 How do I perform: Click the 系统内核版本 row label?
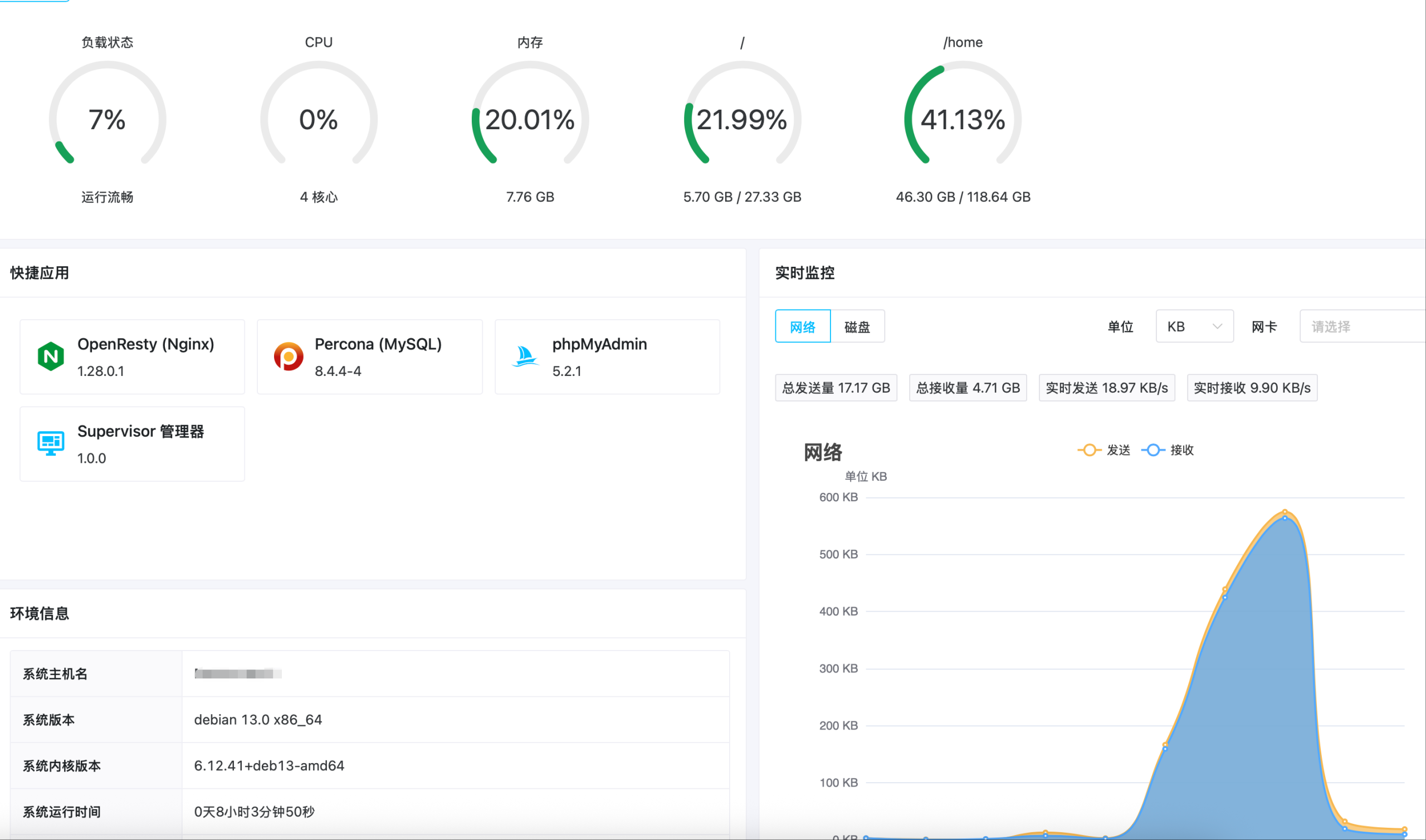(62, 765)
